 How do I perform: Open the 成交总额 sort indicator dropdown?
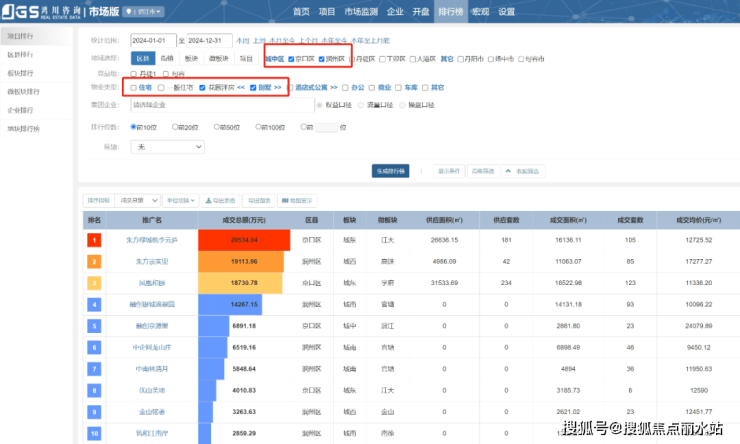(x=138, y=201)
